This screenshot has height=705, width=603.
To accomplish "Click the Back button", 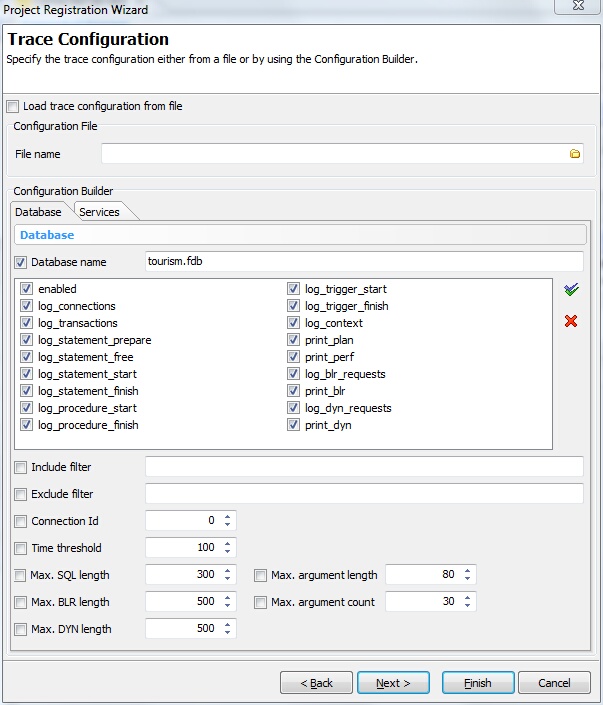I will tap(316, 683).
